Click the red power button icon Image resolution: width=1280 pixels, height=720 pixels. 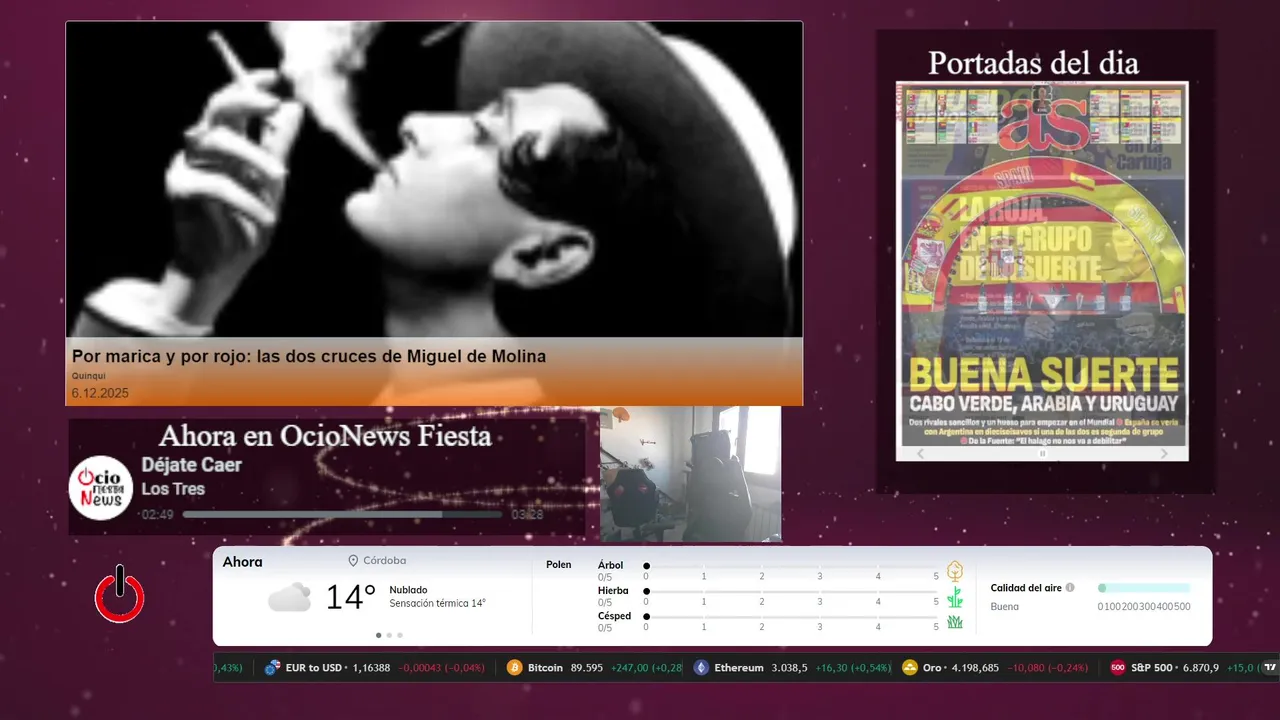click(x=120, y=595)
